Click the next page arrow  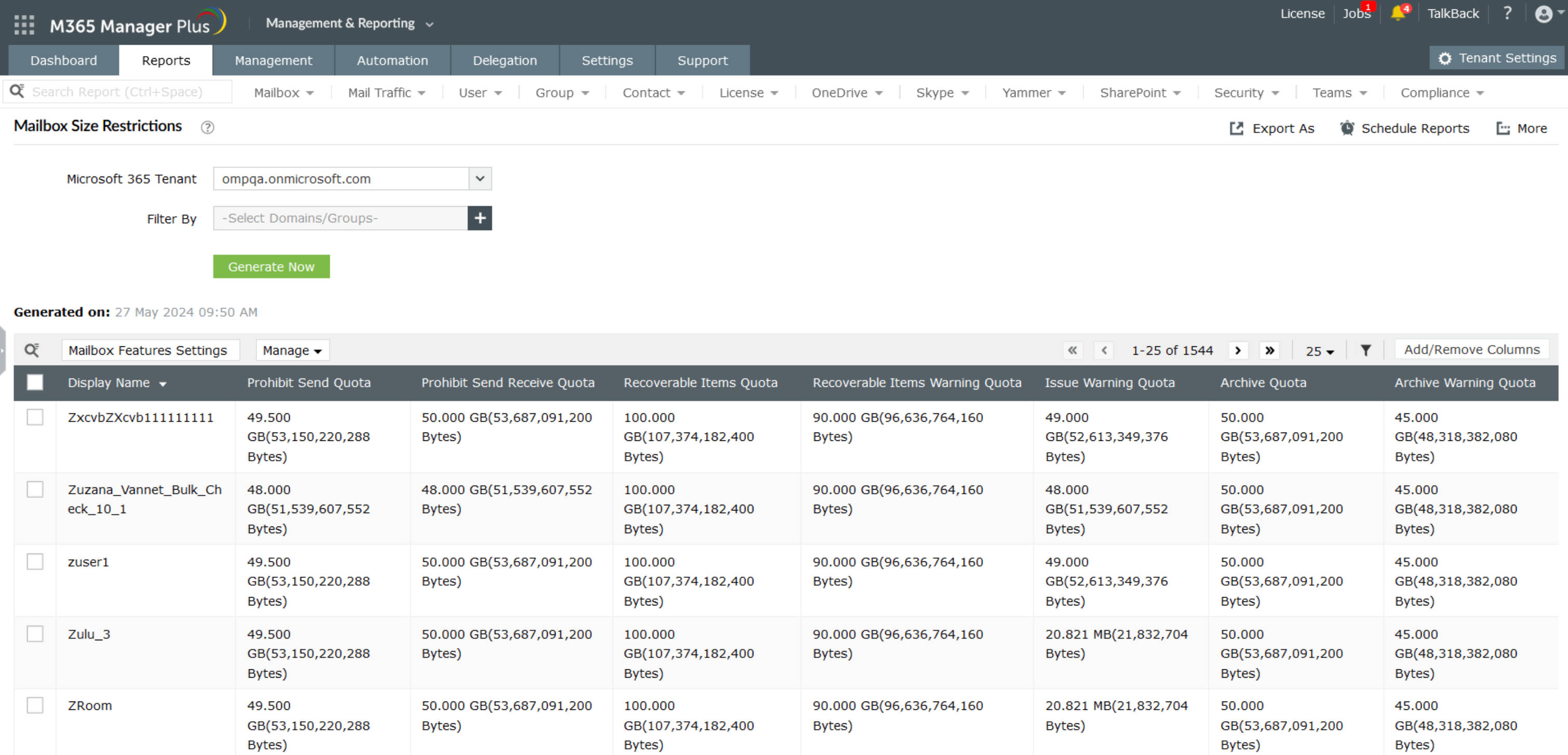[x=1237, y=350]
